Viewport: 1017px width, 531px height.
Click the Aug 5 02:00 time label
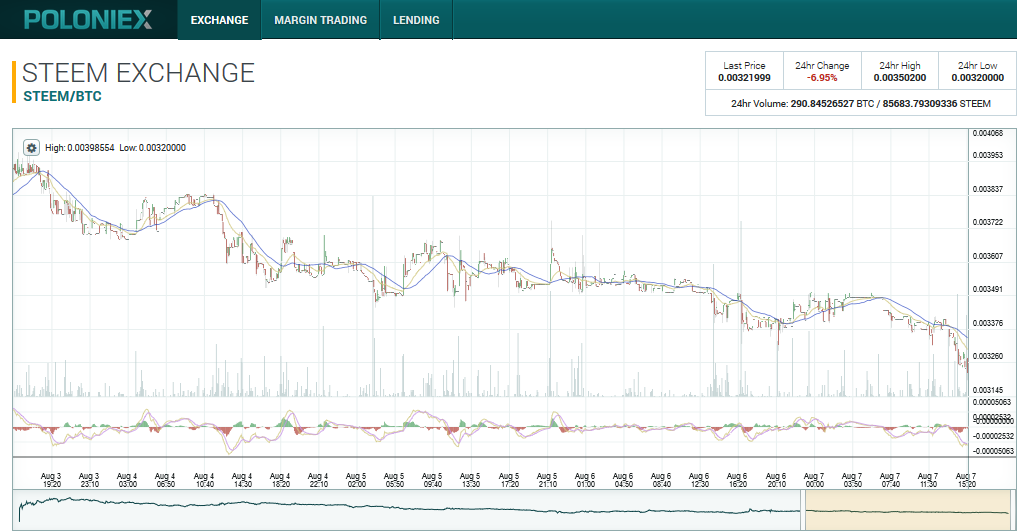point(356,480)
